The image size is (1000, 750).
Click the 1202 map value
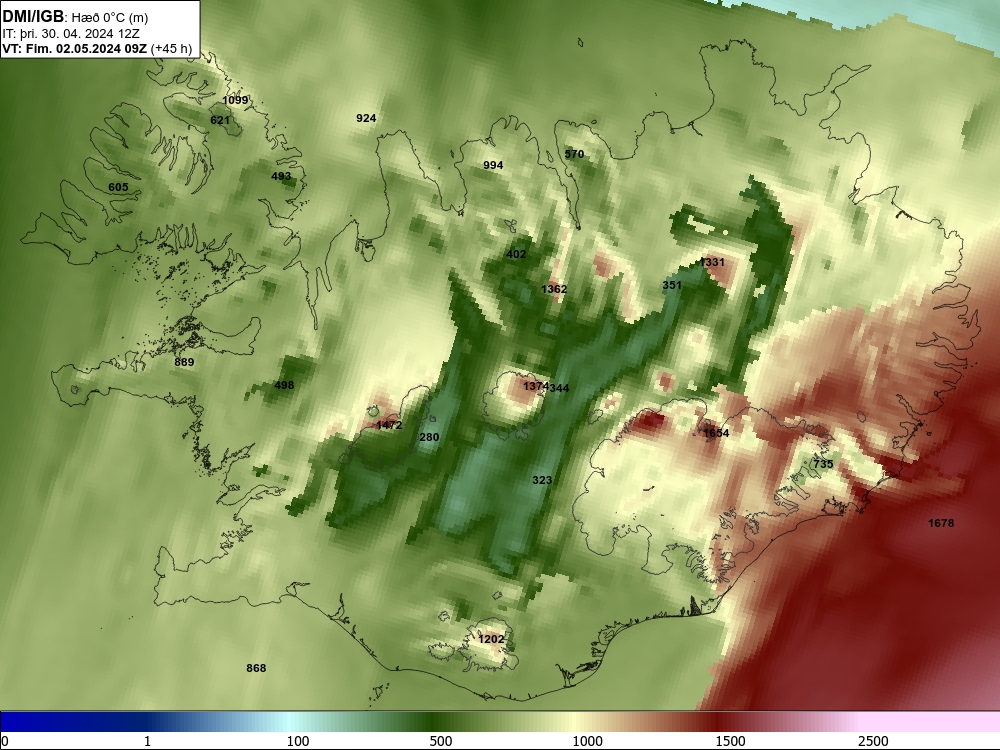tap(491, 639)
